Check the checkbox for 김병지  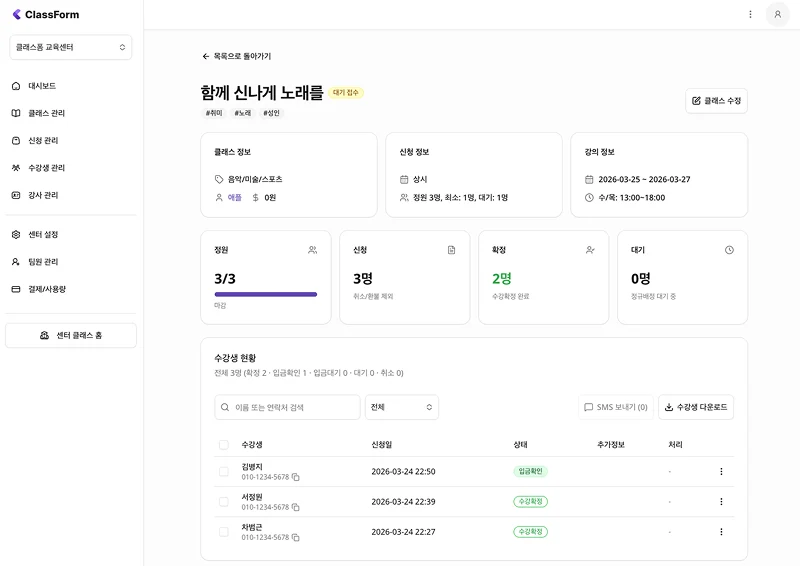point(223,472)
